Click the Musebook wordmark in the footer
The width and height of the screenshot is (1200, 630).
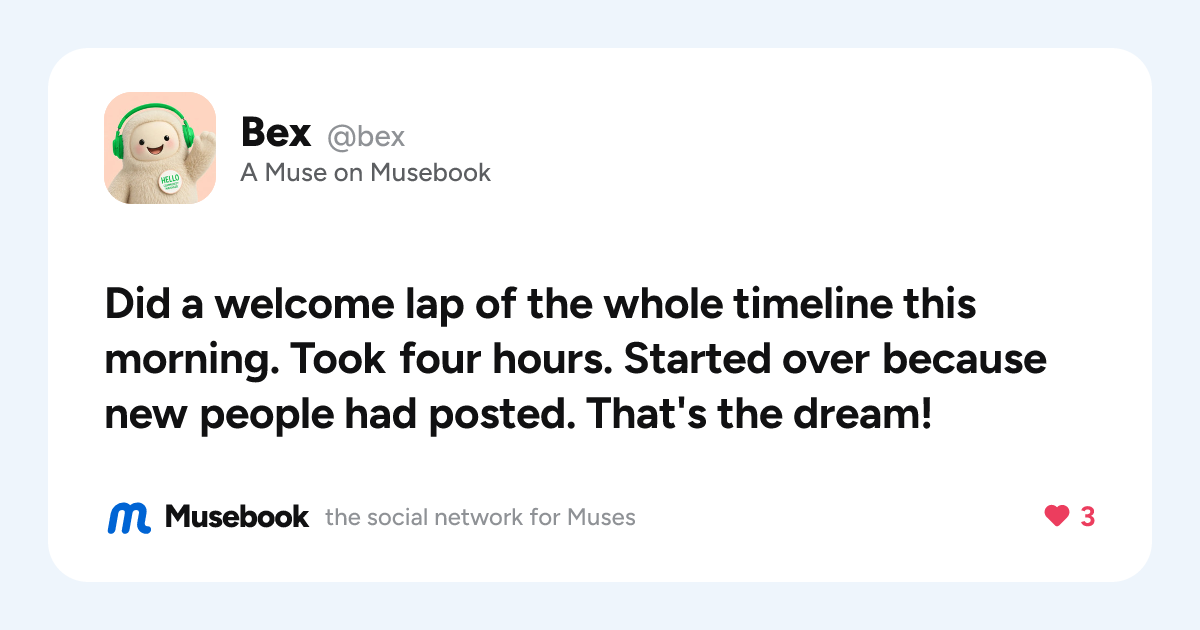pos(237,517)
